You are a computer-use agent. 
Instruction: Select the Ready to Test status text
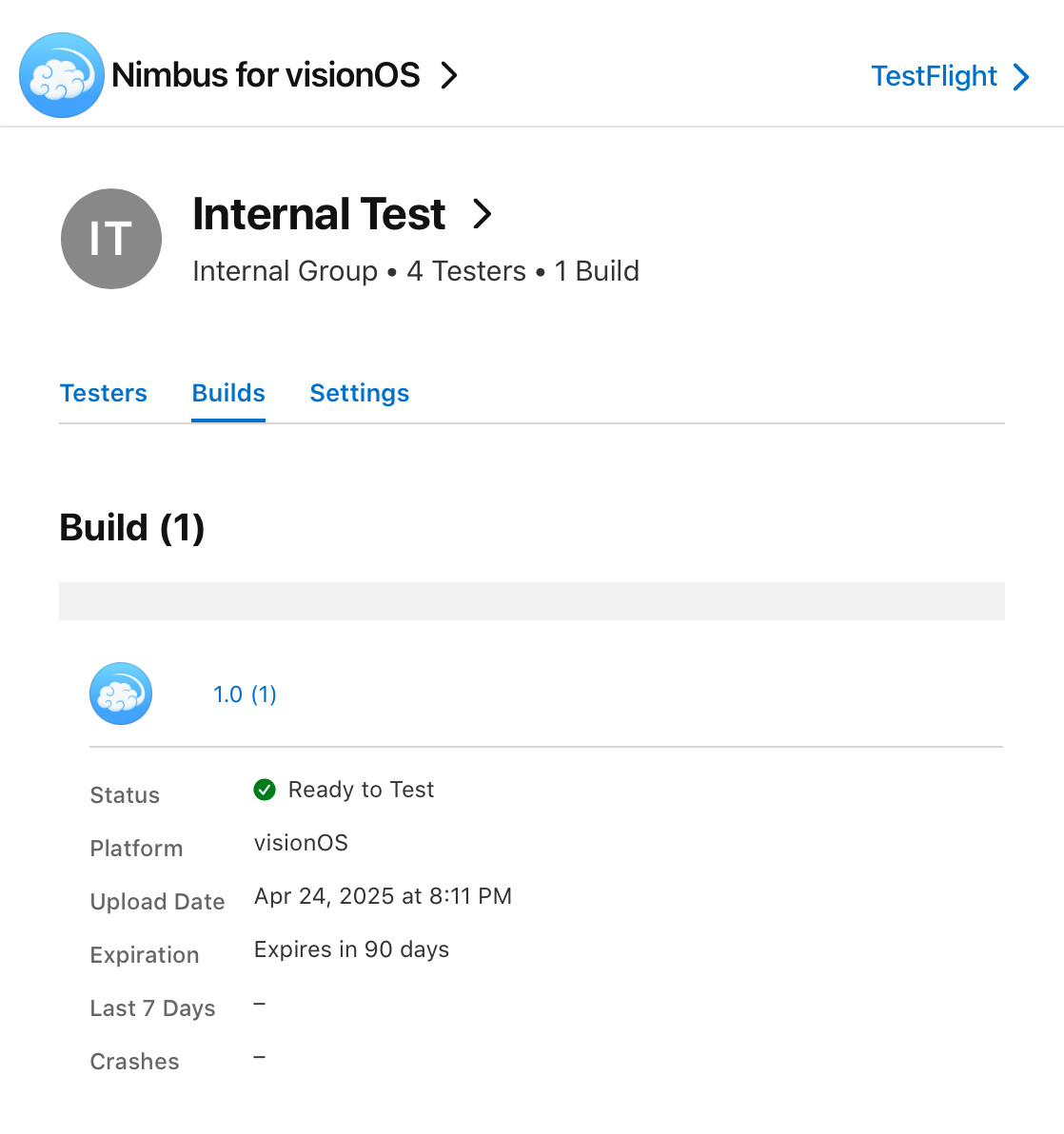point(361,790)
